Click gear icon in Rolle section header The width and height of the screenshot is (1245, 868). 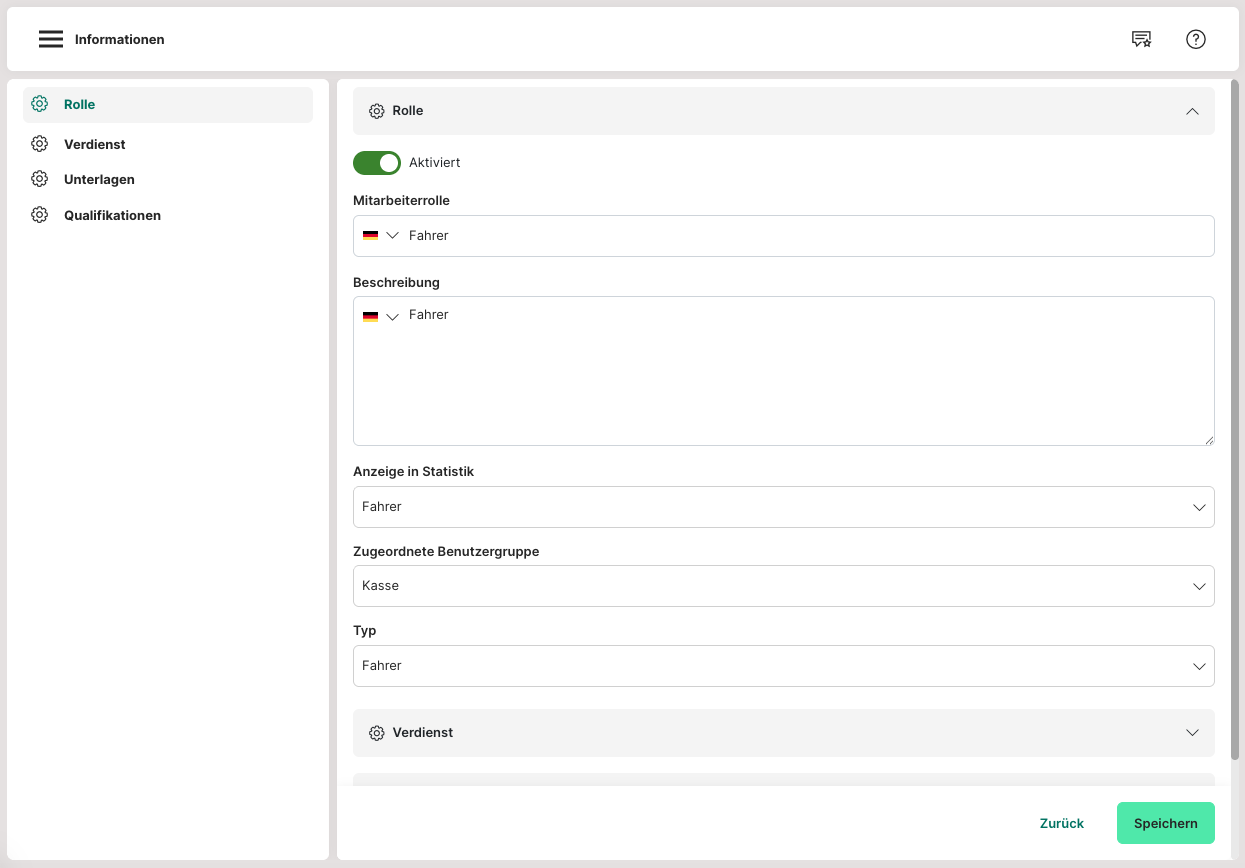377,111
